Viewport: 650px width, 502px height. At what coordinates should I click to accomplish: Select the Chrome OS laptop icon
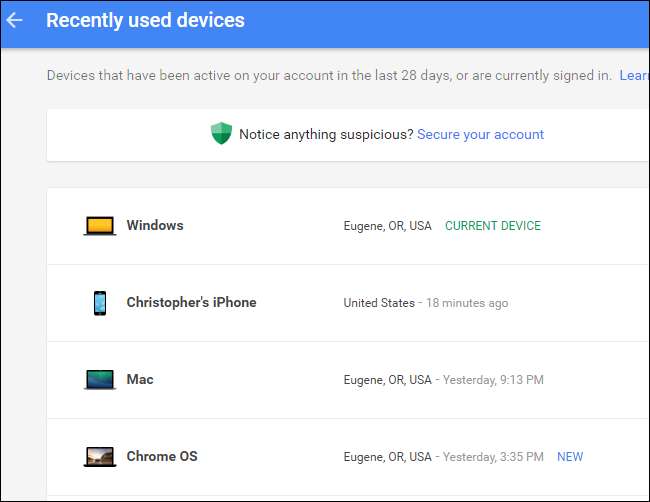click(99, 457)
